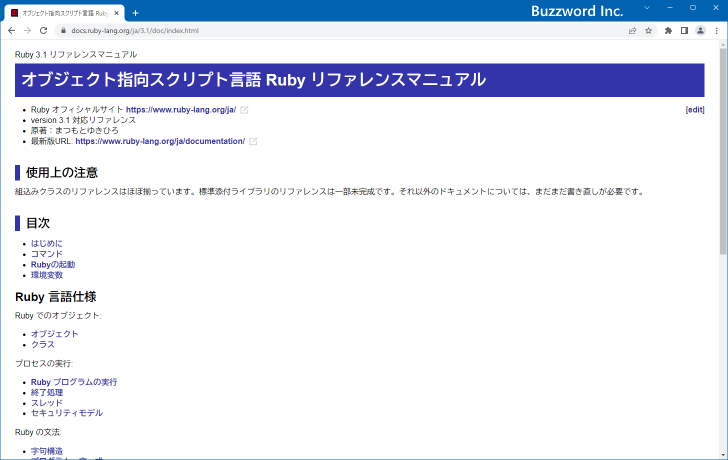Open the ruby-lang.org/ja/documentation/ link
The image size is (728, 460).
click(x=160, y=141)
